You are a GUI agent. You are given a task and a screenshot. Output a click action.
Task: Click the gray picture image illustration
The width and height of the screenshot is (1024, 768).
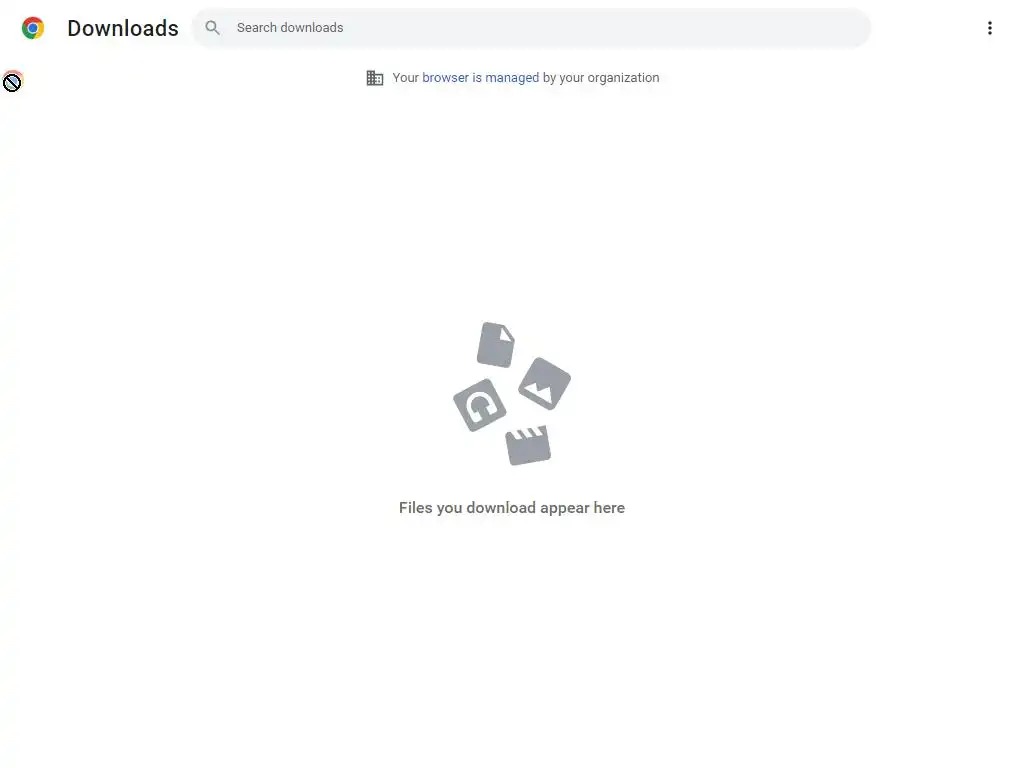[545, 383]
